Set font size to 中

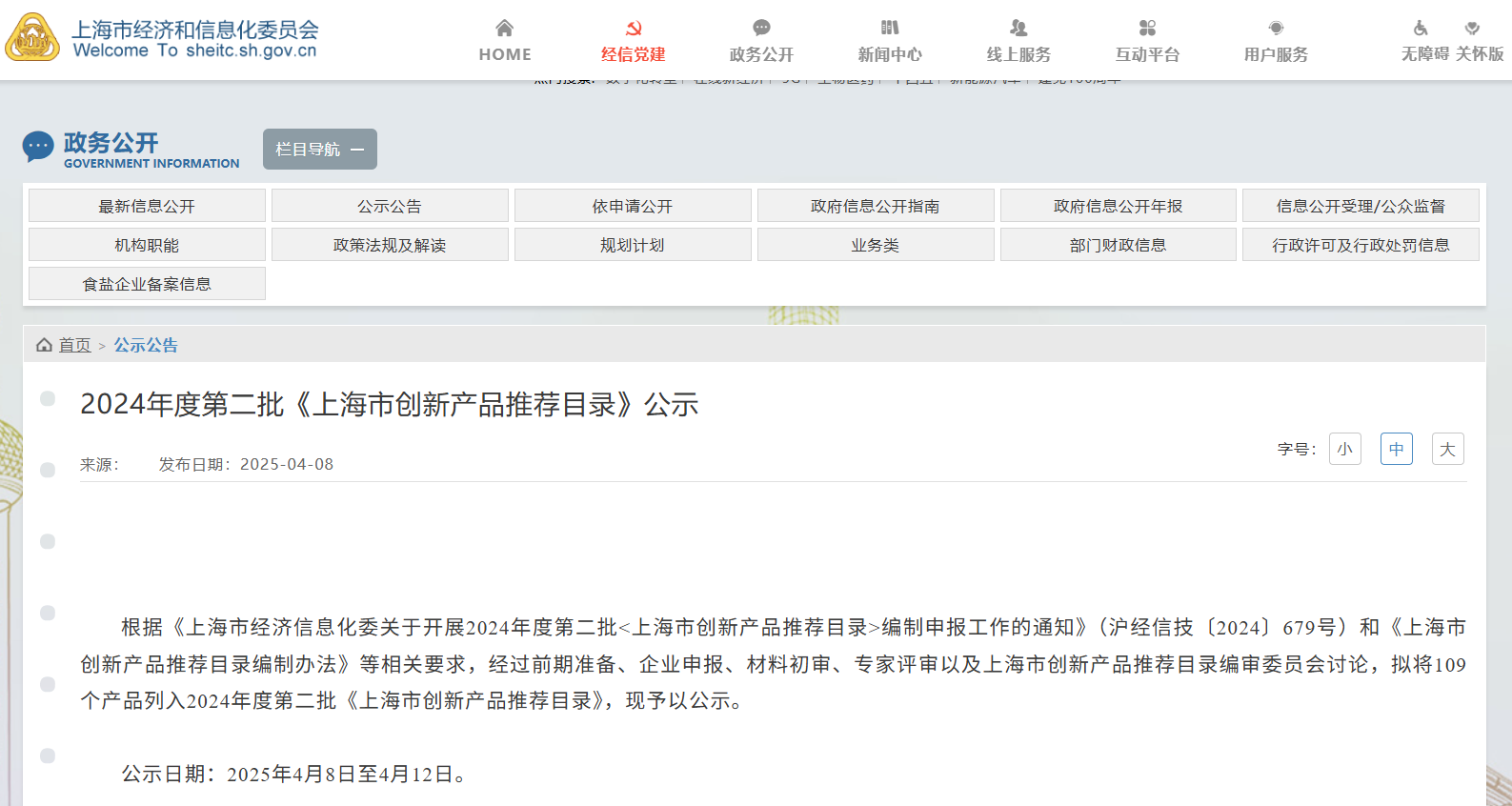[x=1396, y=449]
